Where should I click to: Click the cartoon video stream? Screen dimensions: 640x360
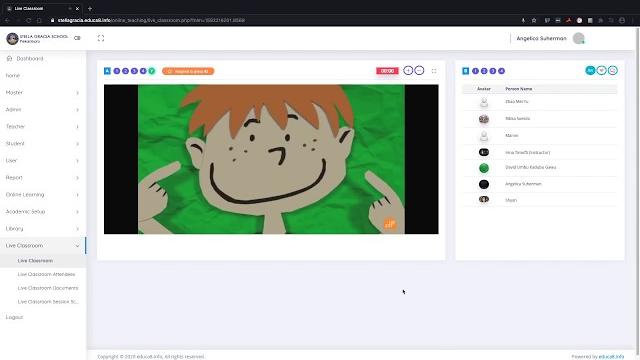(271, 159)
